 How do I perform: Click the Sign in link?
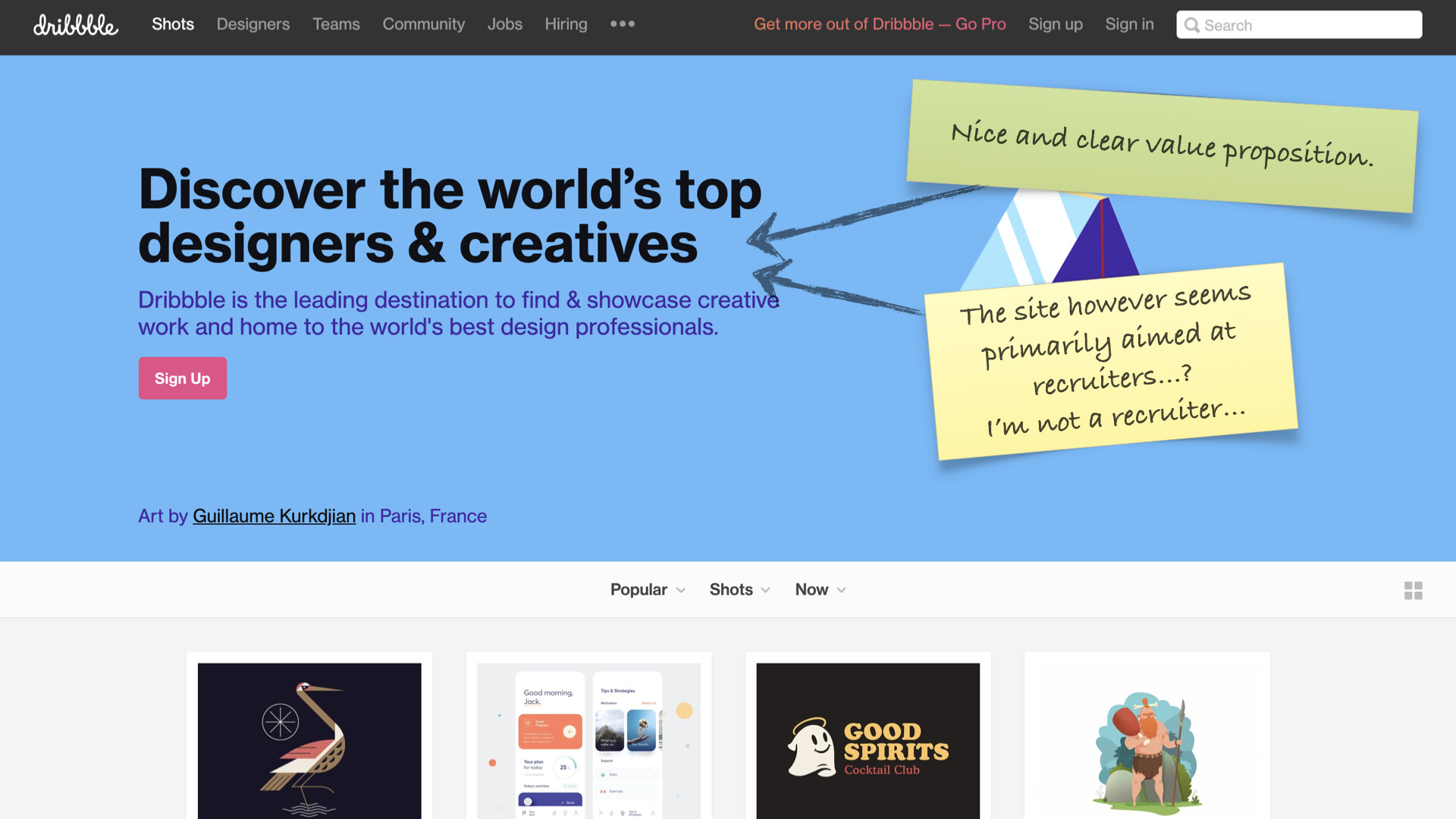coord(1129,24)
